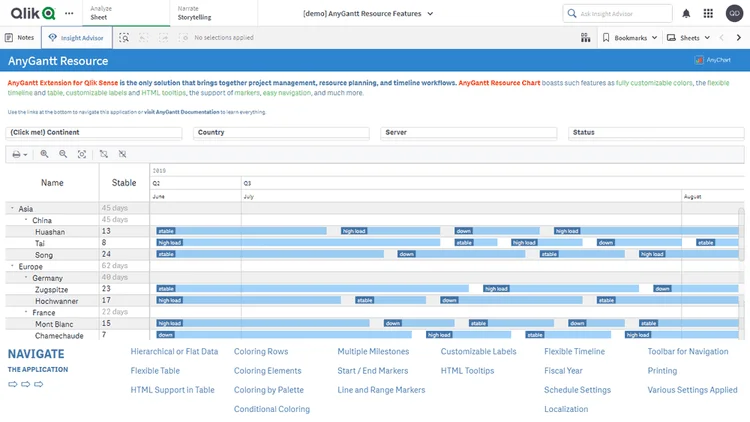Open Various Settings Applied sheet
This screenshot has width=750, height=422.
coord(692,390)
